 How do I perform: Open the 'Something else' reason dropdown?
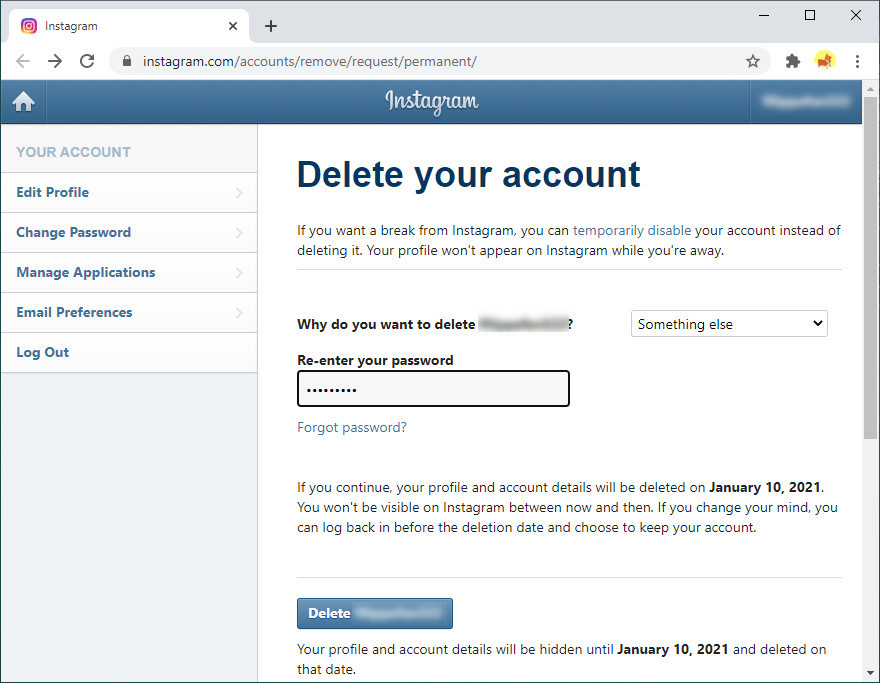pyautogui.click(x=729, y=324)
